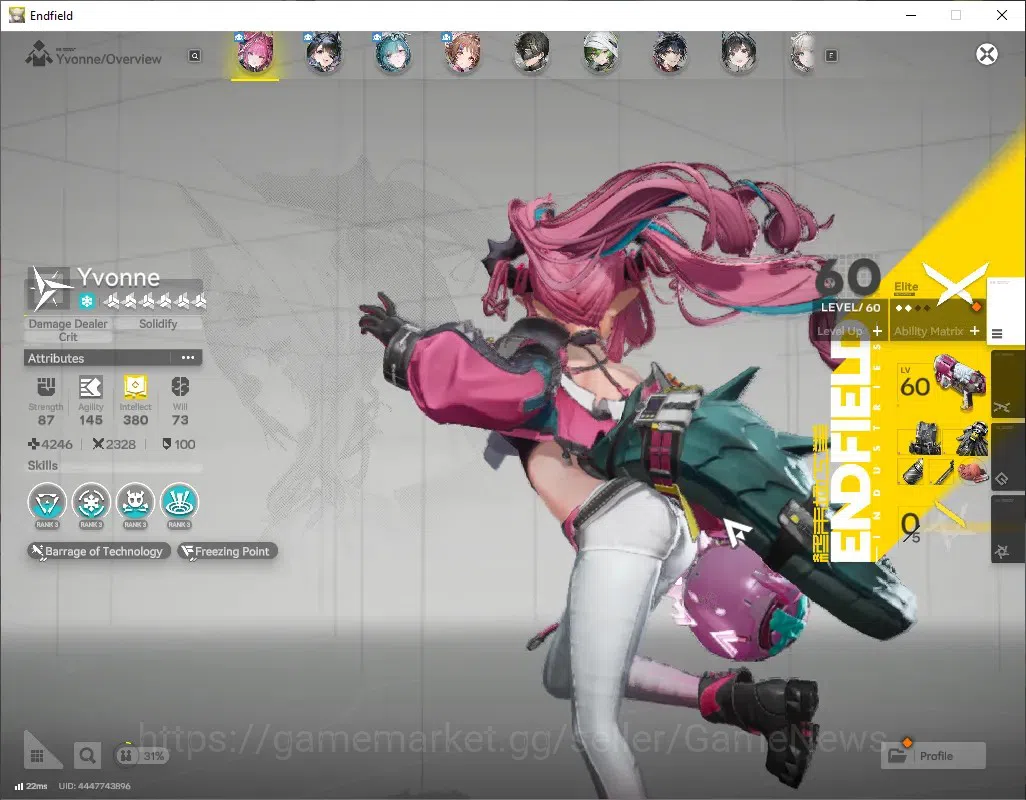Image resolution: width=1026 pixels, height=800 pixels.
Task: Open the fourth ripple-burst skill icon
Action: click(179, 502)
